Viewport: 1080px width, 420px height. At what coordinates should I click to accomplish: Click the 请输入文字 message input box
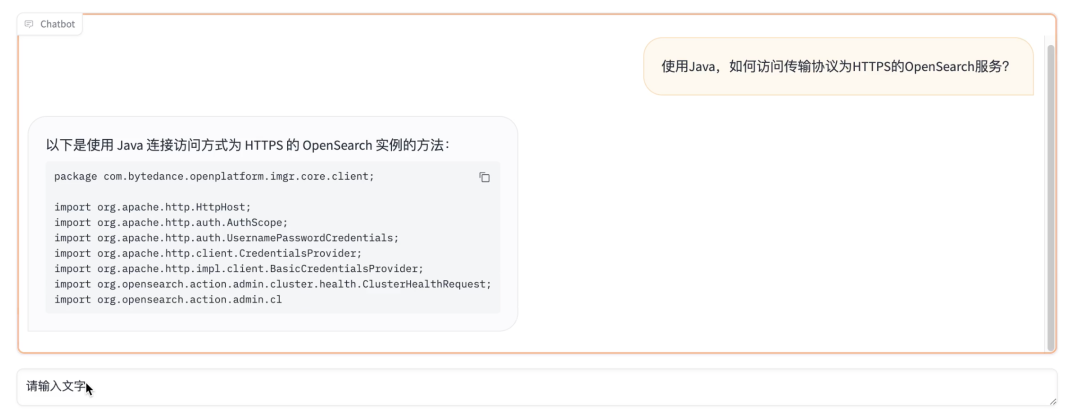[536, 387]
